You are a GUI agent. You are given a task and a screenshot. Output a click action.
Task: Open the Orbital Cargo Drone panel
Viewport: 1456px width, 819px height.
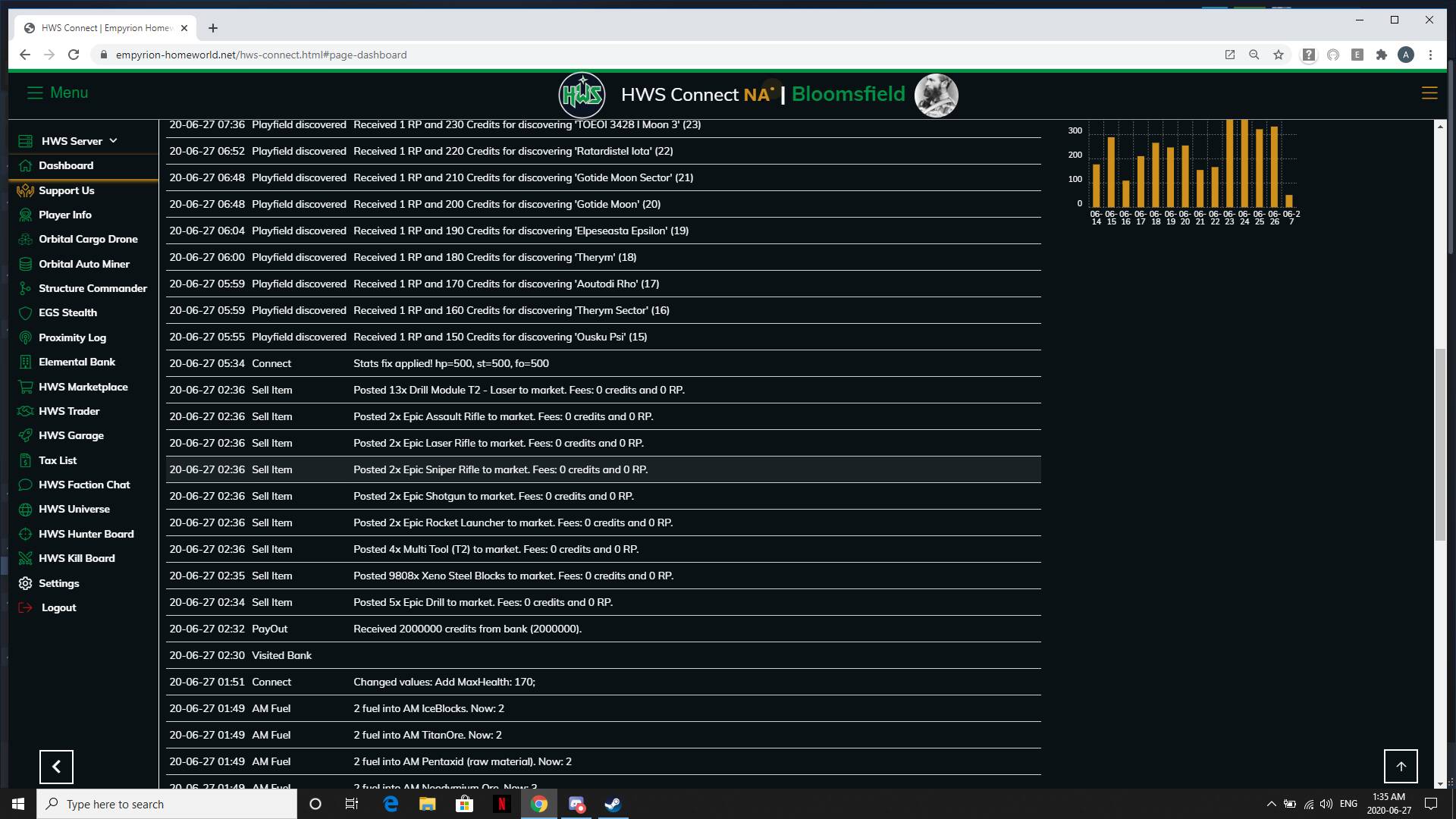click(x=88, y=239)
